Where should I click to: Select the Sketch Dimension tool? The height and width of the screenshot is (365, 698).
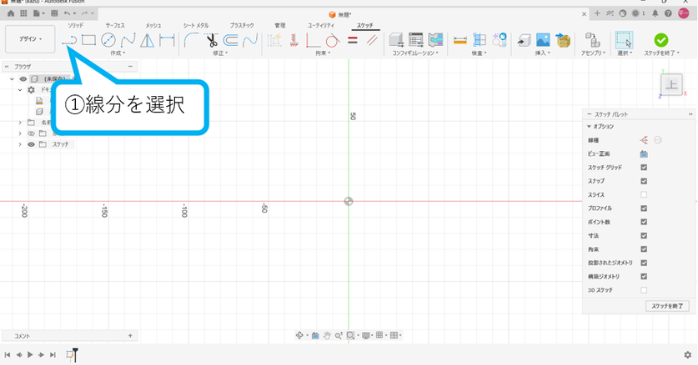167,41
